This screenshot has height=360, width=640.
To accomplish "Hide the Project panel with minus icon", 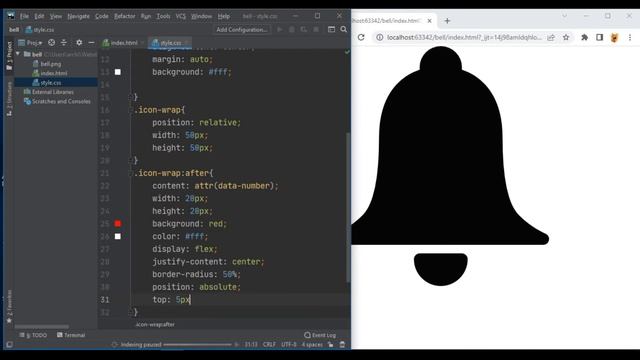I will (91, 42).
